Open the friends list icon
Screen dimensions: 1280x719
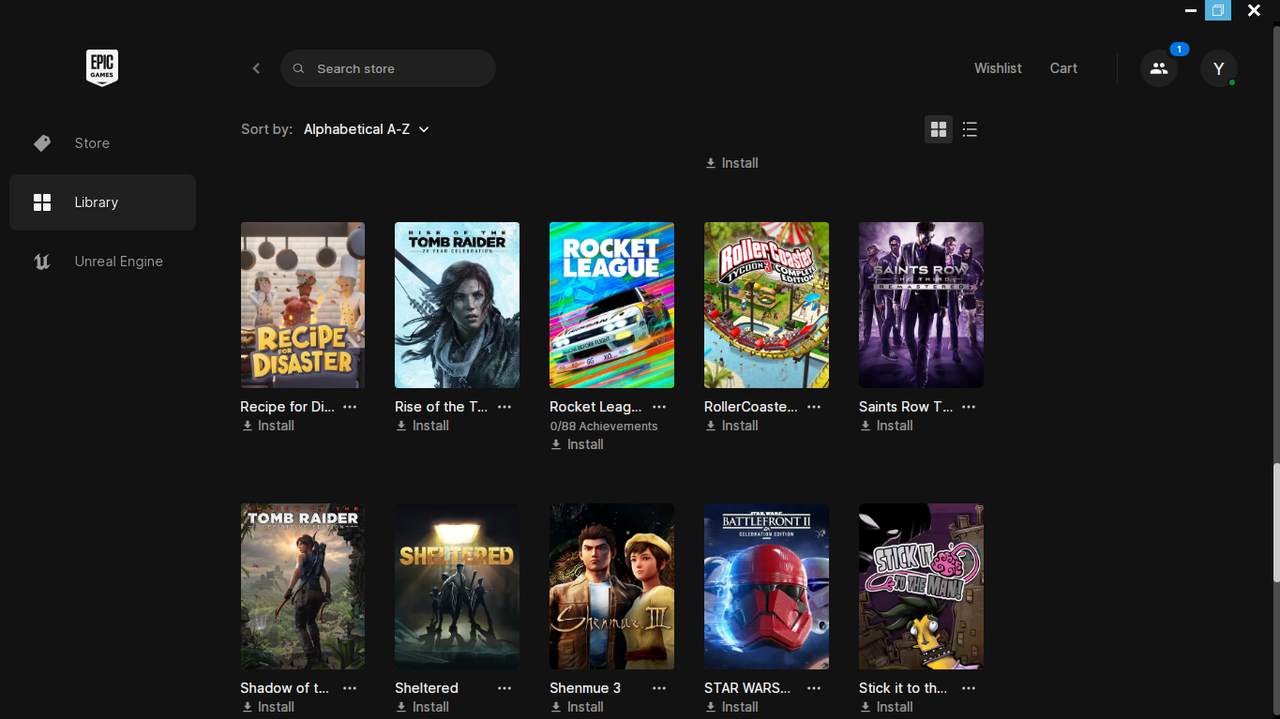click(1159, 68)
